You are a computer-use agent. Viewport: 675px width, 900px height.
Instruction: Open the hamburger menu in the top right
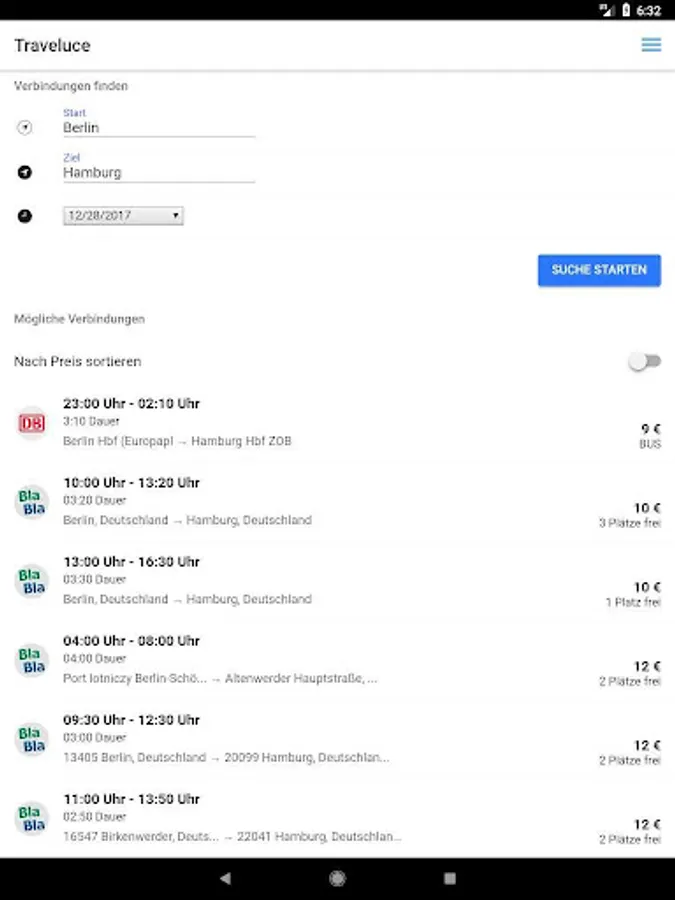coord(651,45)
